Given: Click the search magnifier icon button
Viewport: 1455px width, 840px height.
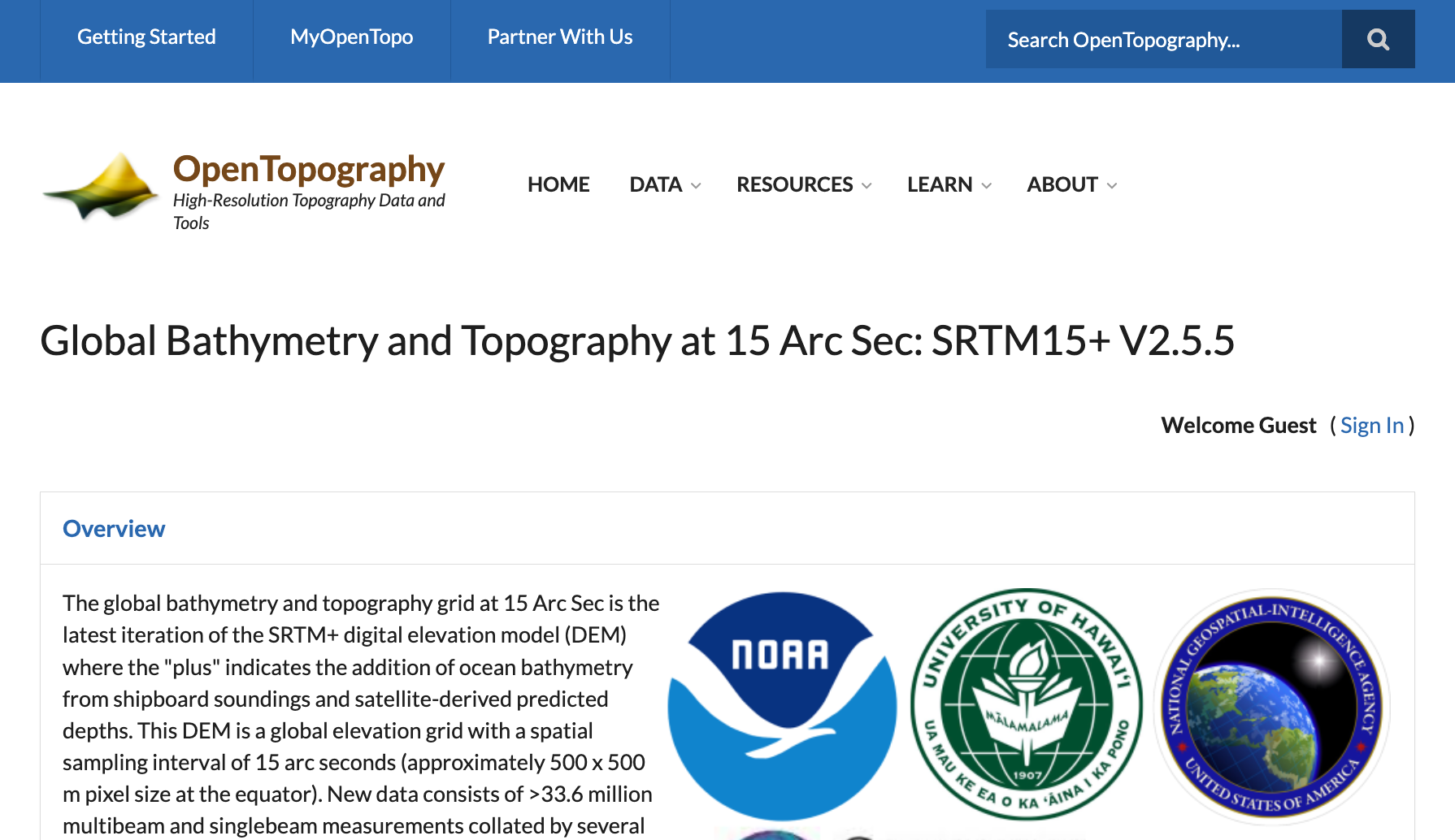Looking at the screenshot, I should click(1378, 39).
